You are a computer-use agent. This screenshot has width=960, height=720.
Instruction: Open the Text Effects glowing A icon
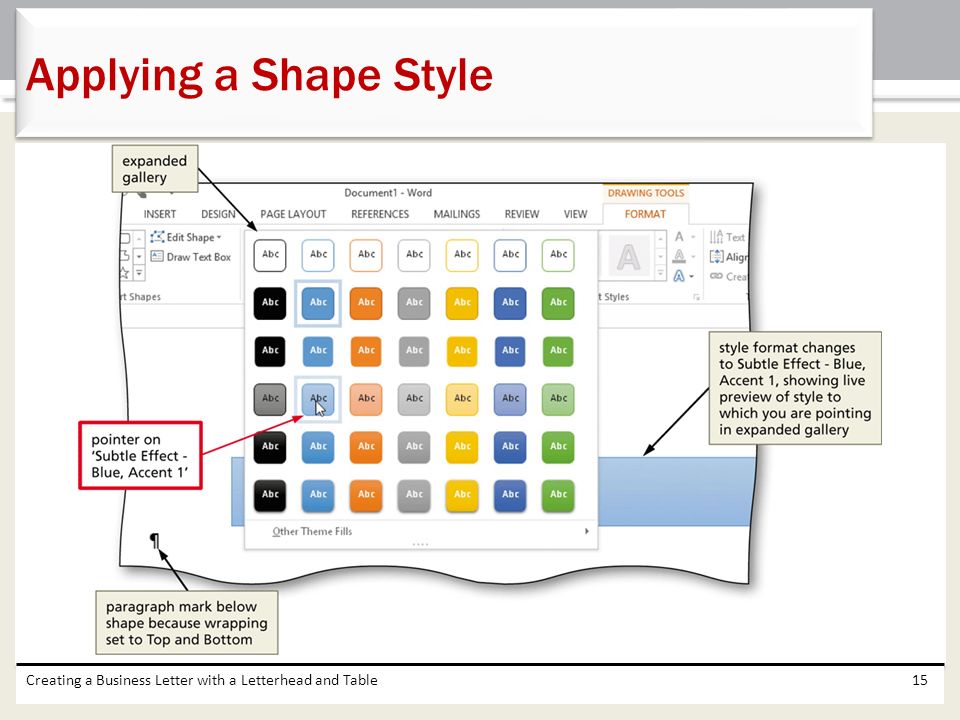(679, 276)
